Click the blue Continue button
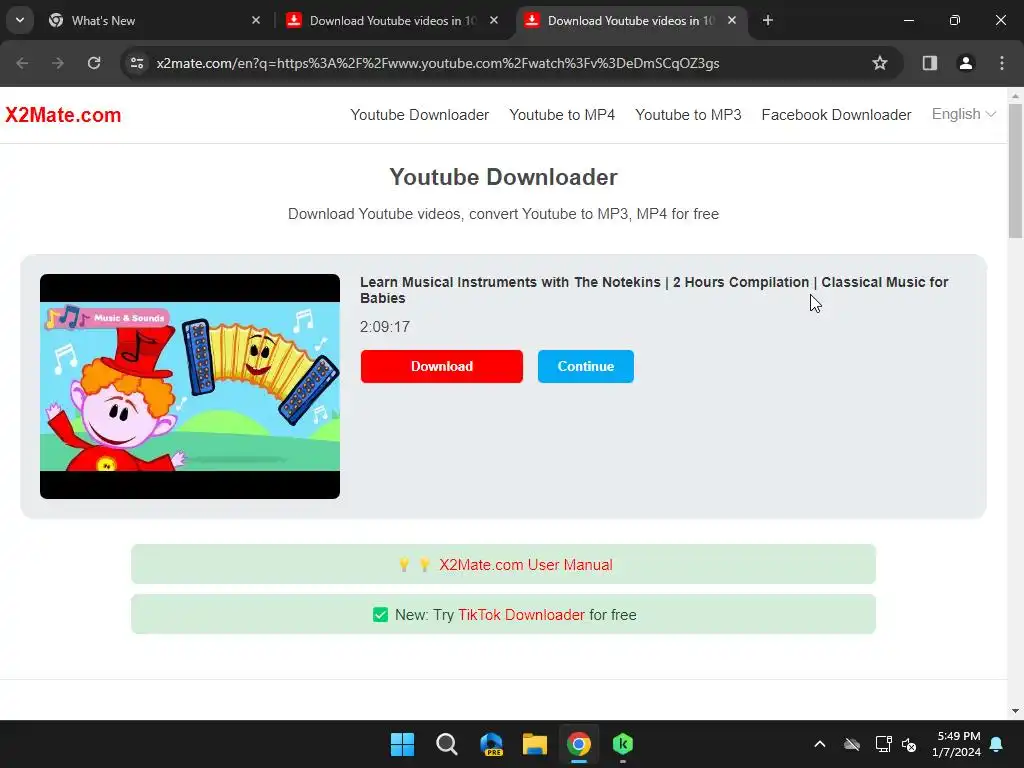The image size is (1024, 768). pyautogui.click(x=586, y=366)
